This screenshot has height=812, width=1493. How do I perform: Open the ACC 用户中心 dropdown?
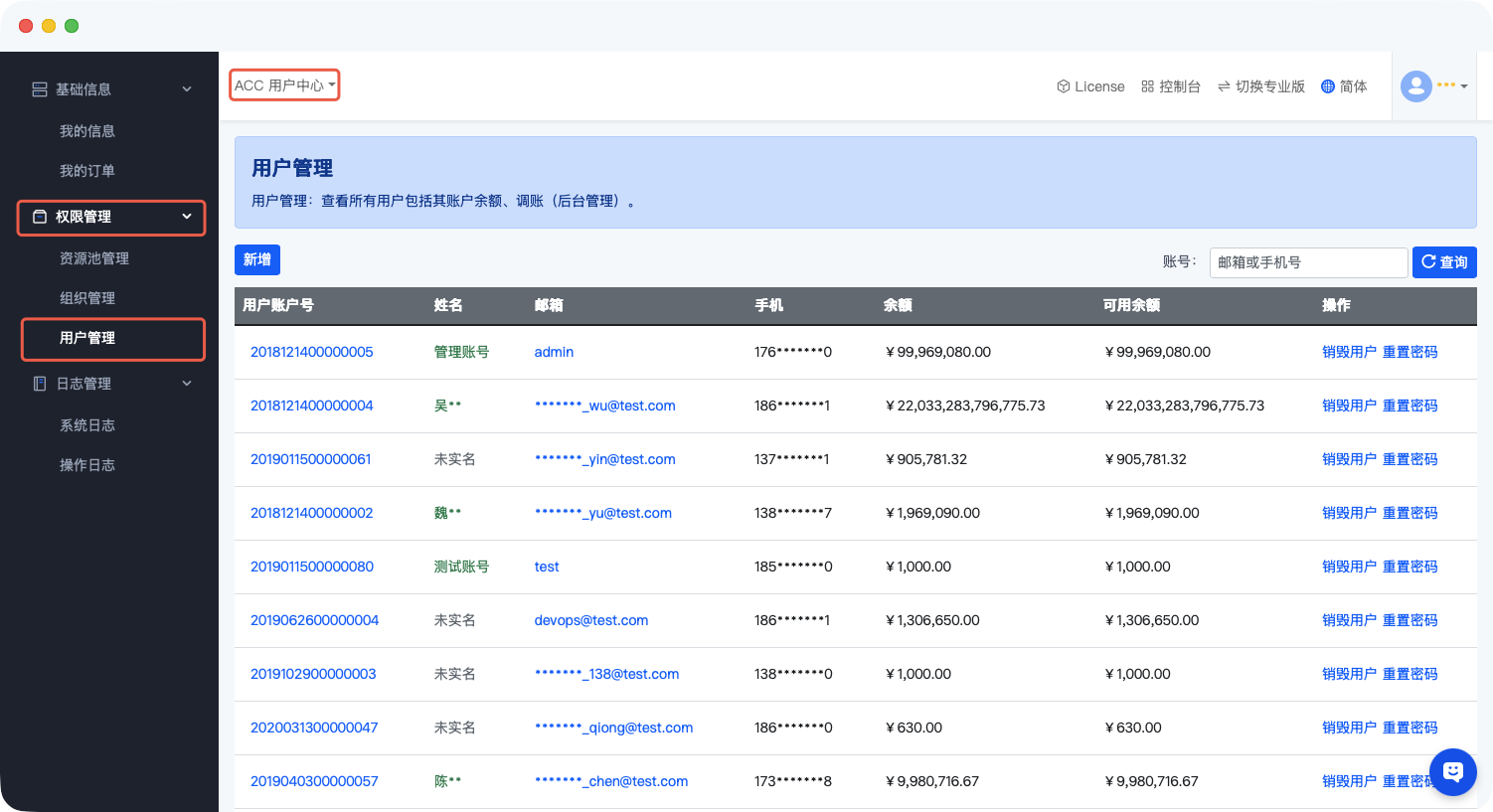click(x=284, y=85)
